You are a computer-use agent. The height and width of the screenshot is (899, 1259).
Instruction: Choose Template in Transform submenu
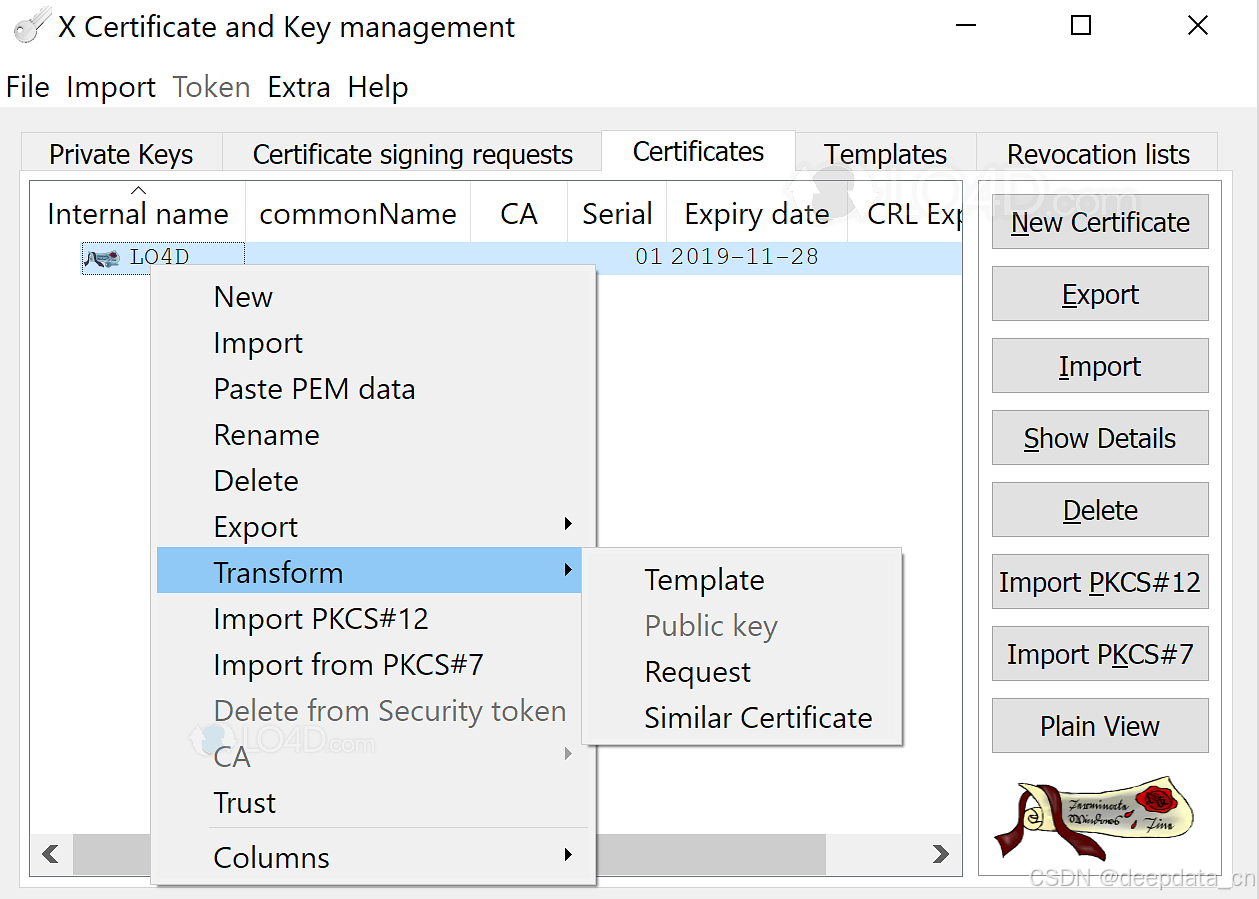tap(743, 580)
